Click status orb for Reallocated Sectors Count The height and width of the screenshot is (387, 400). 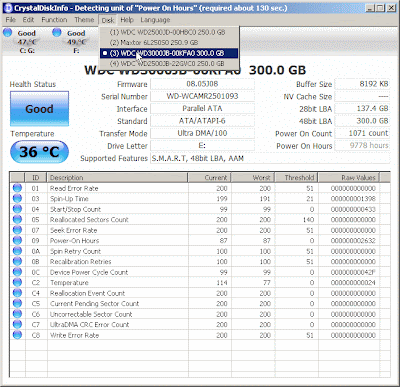point(17,219)
